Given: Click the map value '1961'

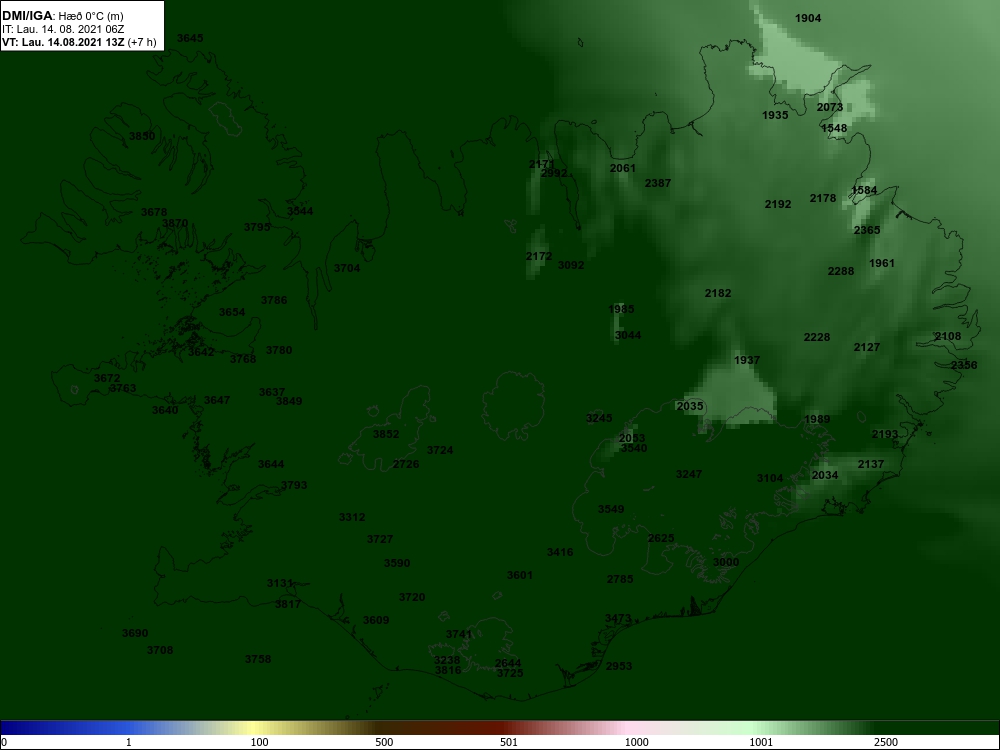Looking at the screenshot, I should [x=882, y=263].
